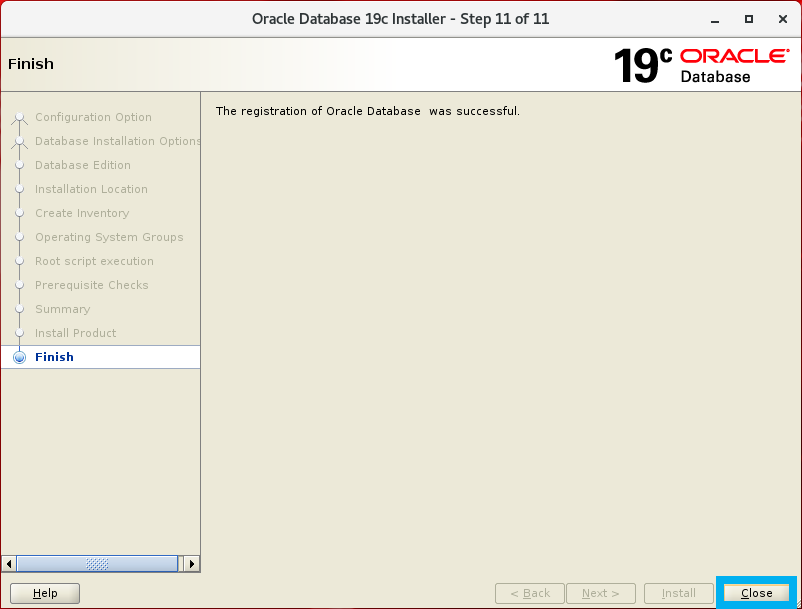
Task: Open the Help button
Action: pyautogui.click(x=45, y=593)
